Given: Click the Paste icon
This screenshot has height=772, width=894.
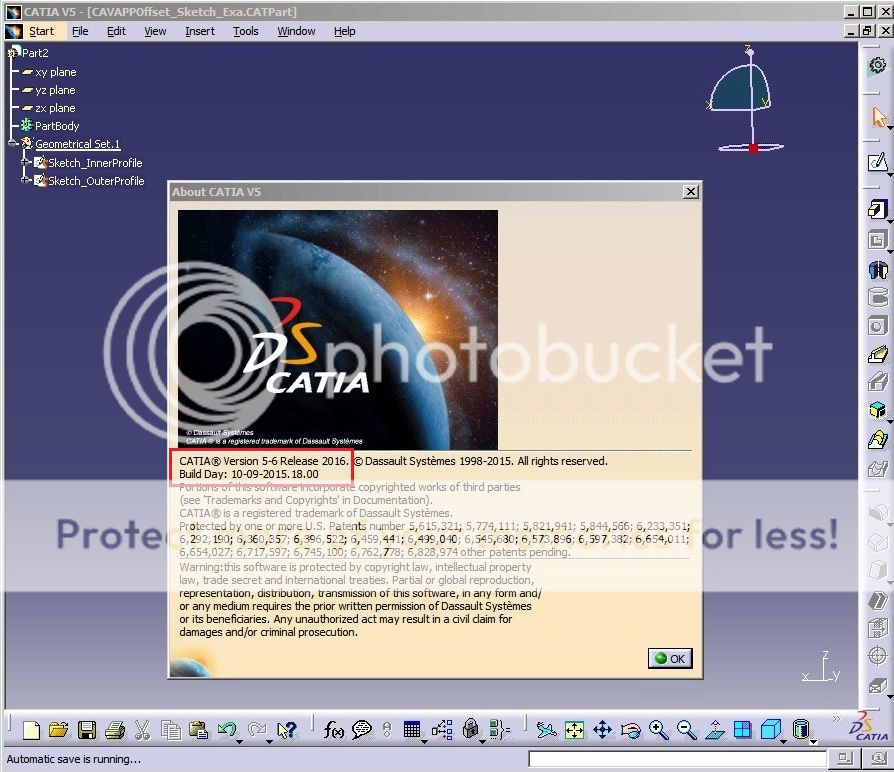Looking at the screenshot, I should coord(199,730).
